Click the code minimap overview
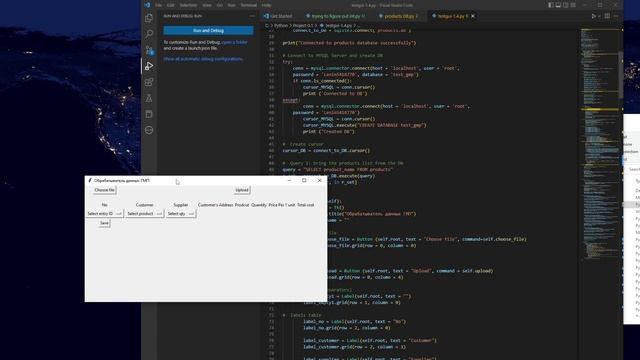This screenshot has width=640, height=360. pyautogui.click(x=600, y=143)
